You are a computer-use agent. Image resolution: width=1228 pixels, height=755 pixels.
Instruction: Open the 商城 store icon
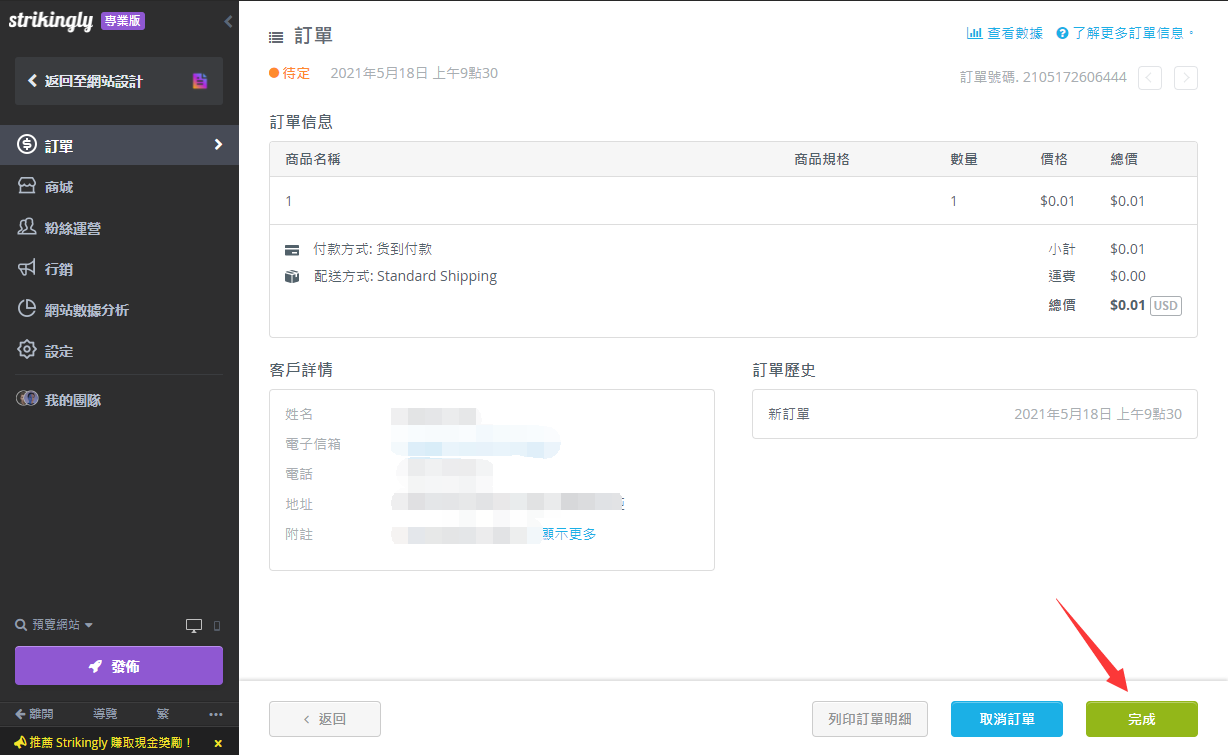(27, 187)
